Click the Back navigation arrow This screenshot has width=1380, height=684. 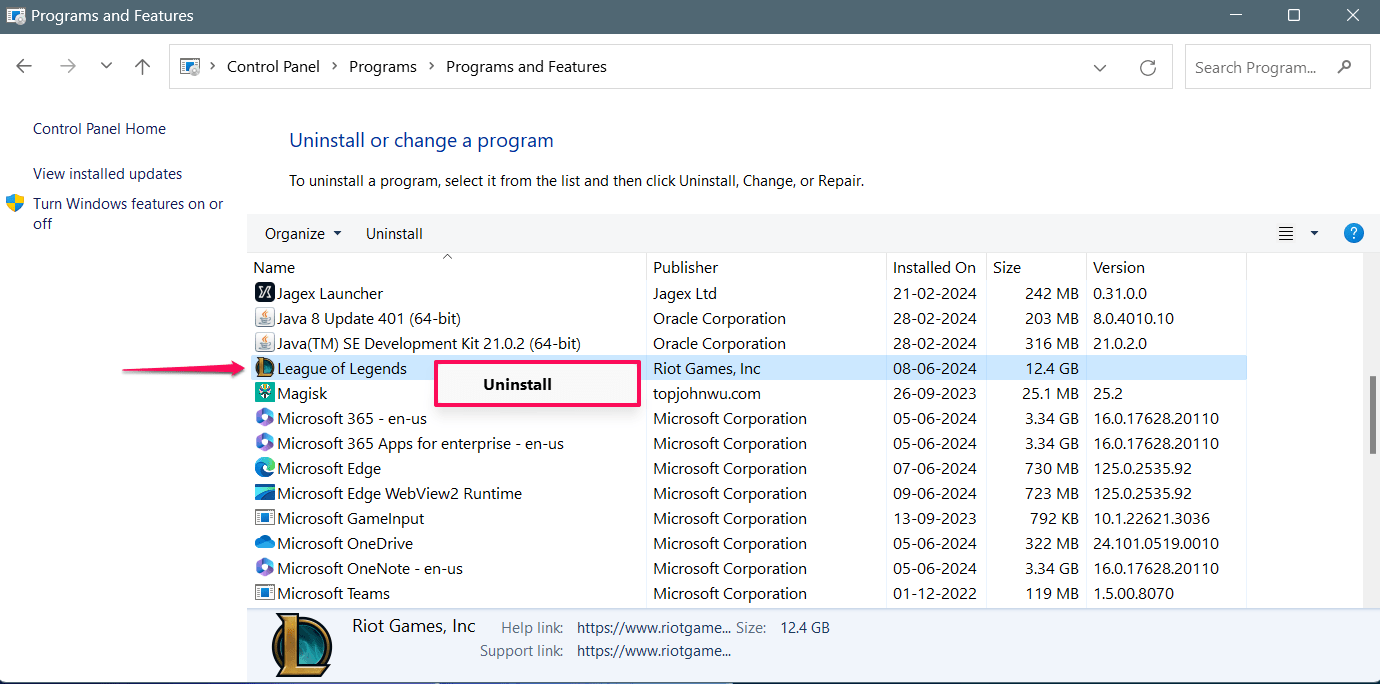click(x=24, y=67)
